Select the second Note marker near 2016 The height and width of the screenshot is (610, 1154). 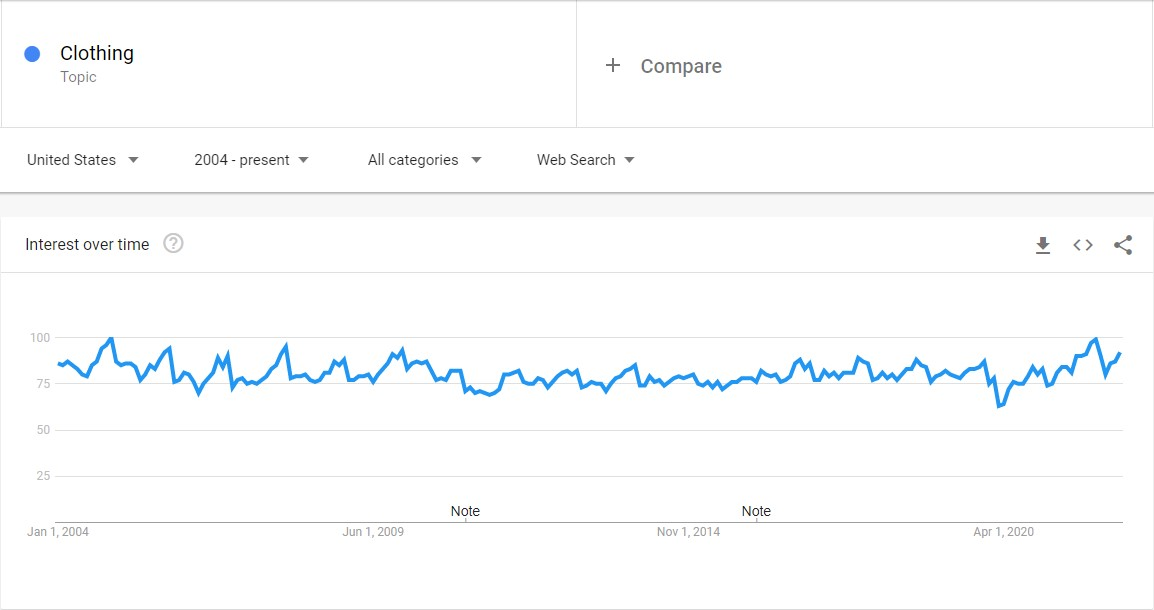(x=756, y=511)
